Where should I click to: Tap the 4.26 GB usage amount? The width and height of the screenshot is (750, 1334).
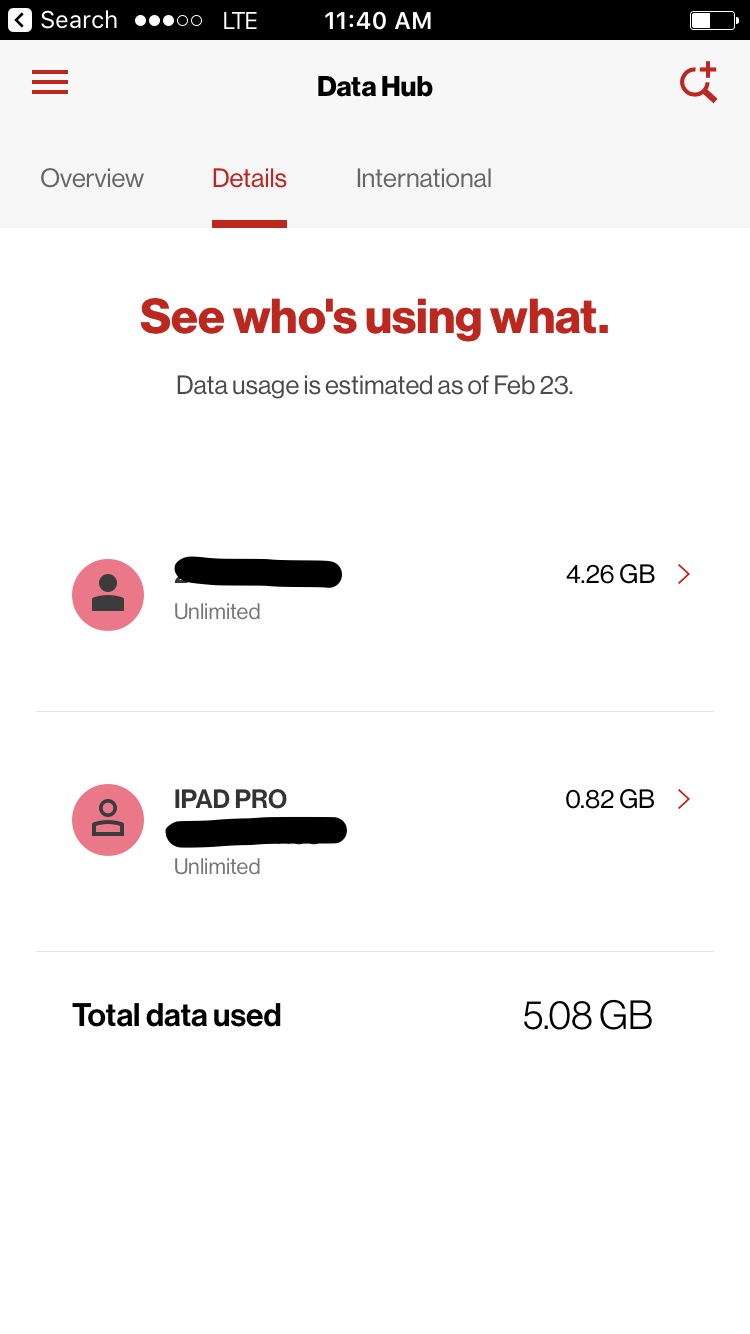(610, 574)
